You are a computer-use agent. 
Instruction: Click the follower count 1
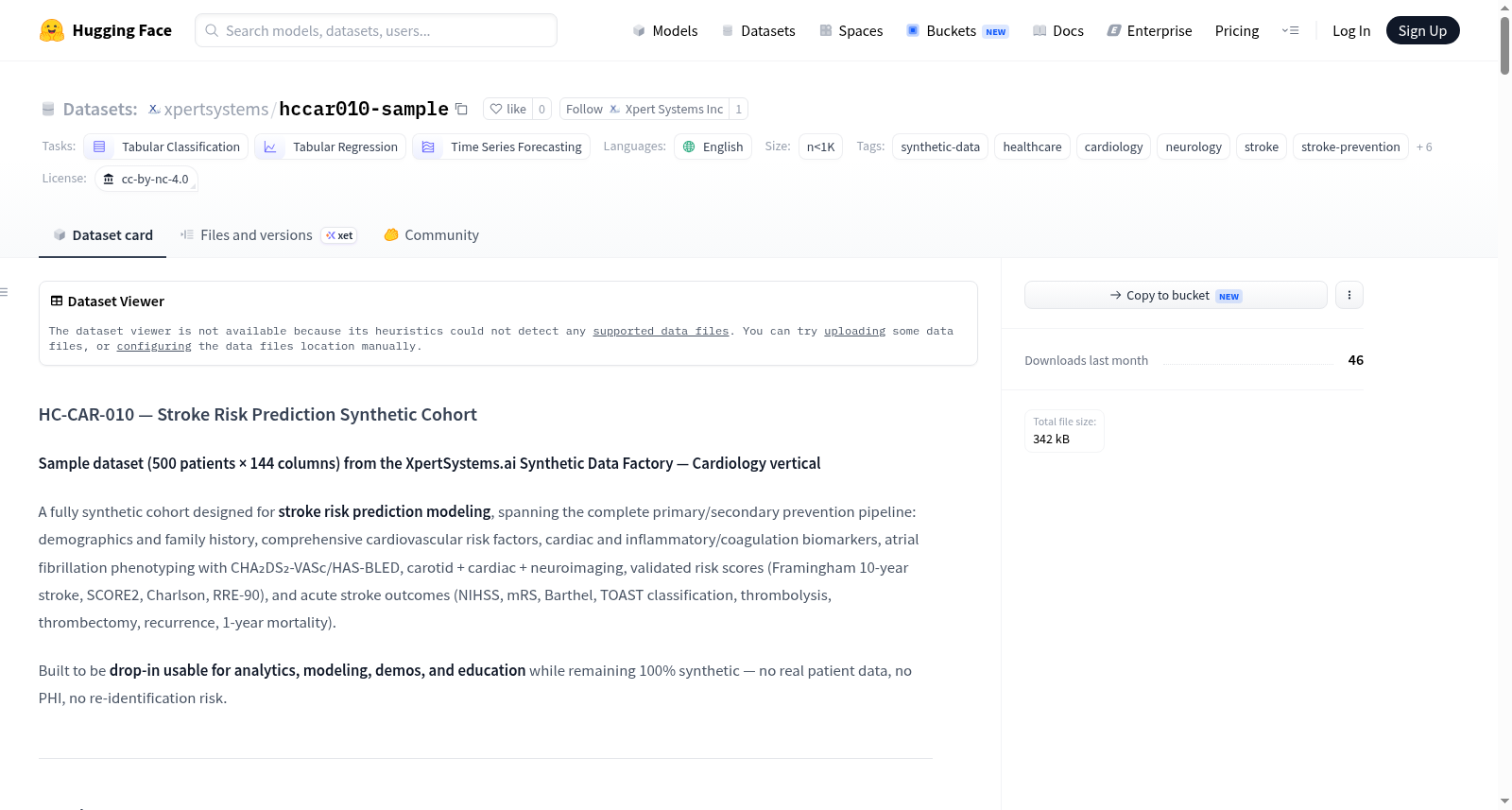click(738, 109)
